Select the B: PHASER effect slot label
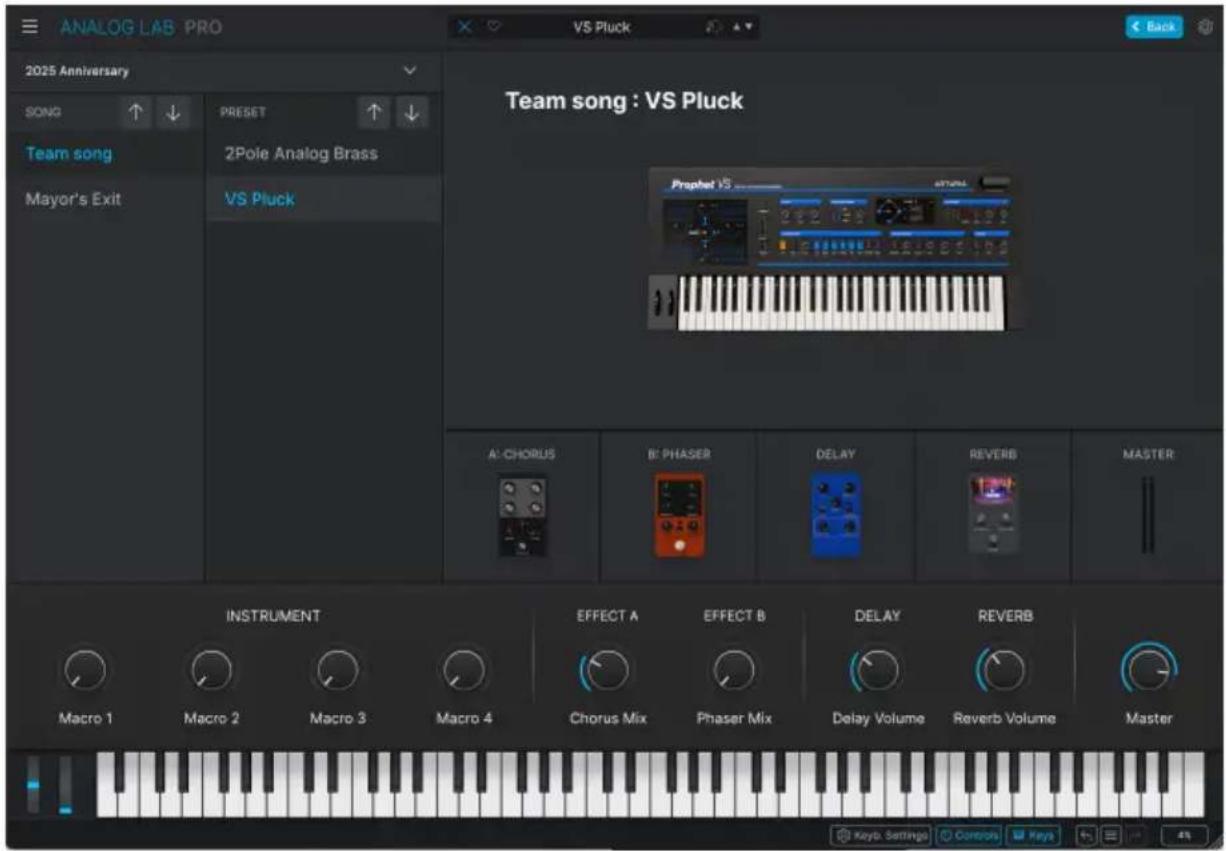 (679, 454)
